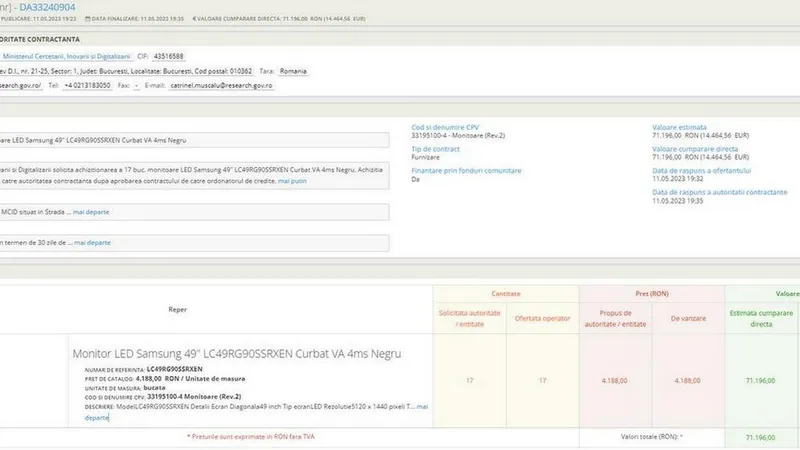Select the phone number +4 0213183050
This screenshot has height=450, width=800.
click(x=87, y=86)
